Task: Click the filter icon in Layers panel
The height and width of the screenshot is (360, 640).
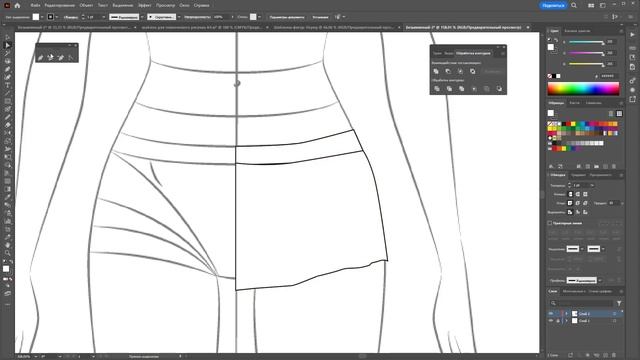Action: click(x=619, y=303)
